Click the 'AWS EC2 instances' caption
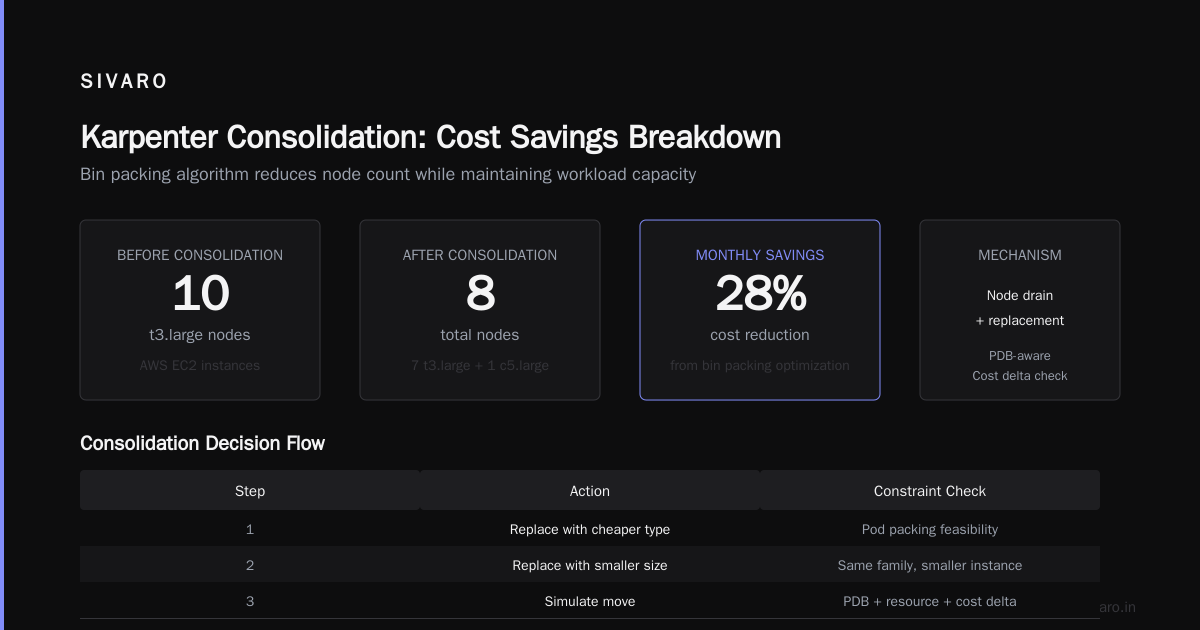This screenshot has width=1200, height=630. [x=200, y=366]
